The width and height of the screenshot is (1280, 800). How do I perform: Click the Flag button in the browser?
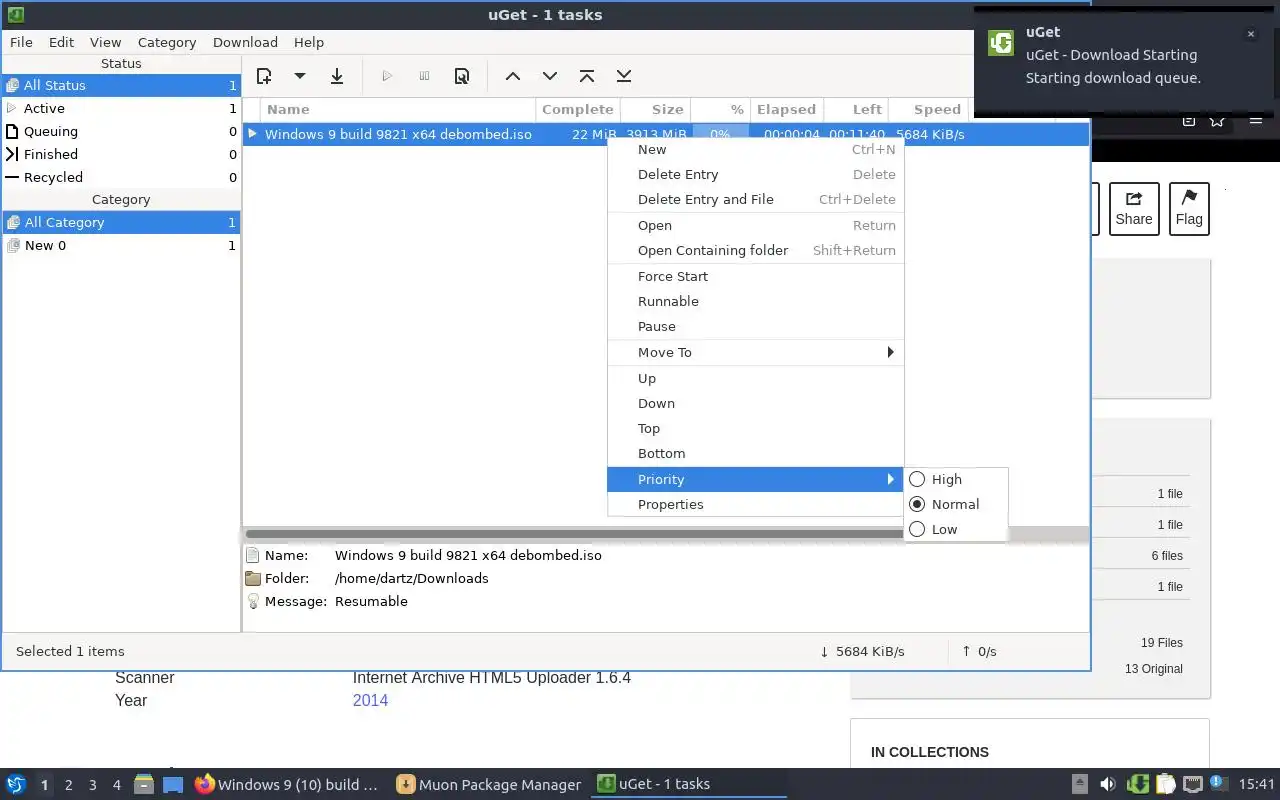(x=1189, y=208)
